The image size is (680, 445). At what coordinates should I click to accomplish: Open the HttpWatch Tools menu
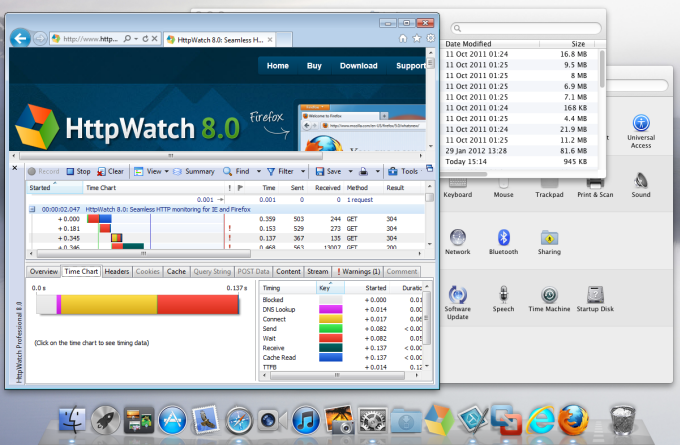click(x=403, y=171)
